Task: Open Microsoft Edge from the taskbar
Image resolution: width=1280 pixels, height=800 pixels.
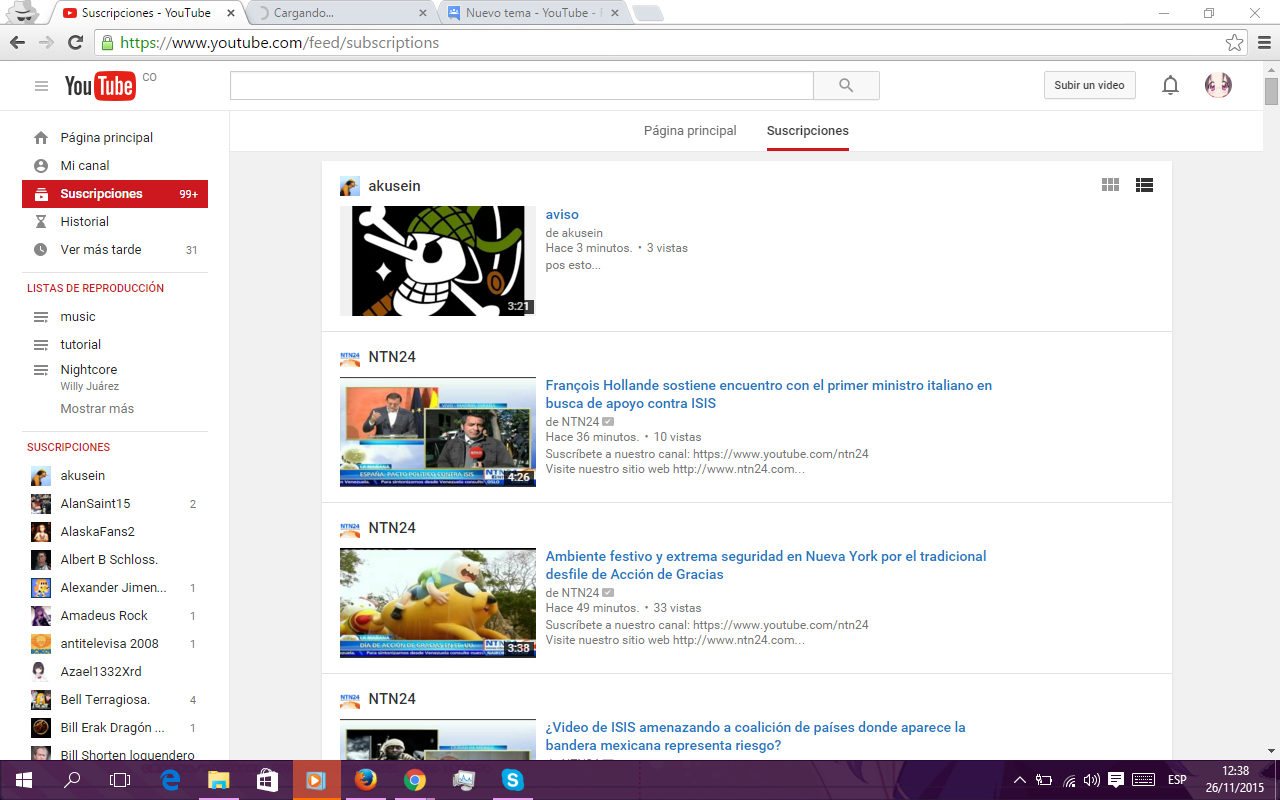Action: pyautogui.click(x=170, y=780)
